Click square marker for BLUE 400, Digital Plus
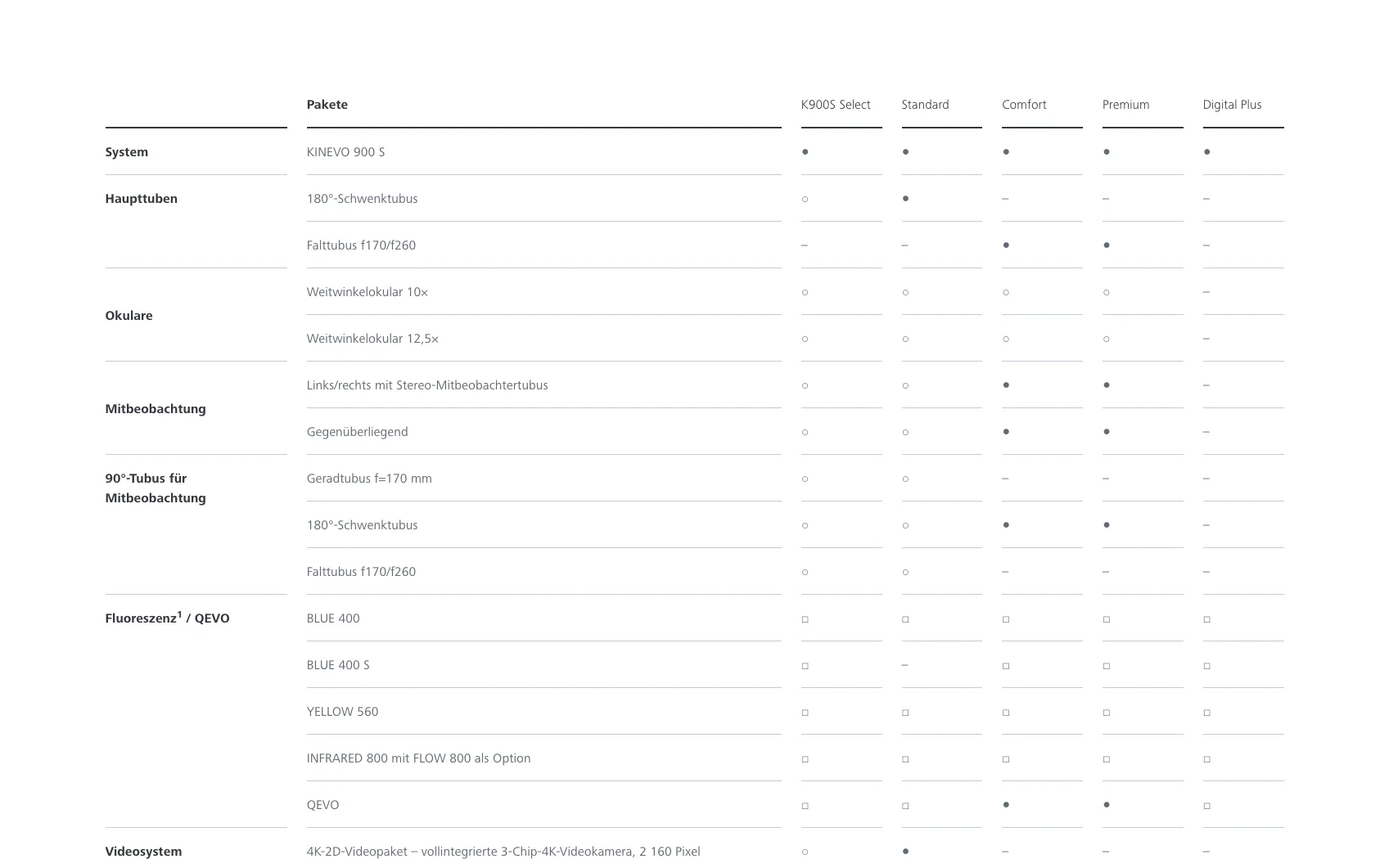 1207,619
